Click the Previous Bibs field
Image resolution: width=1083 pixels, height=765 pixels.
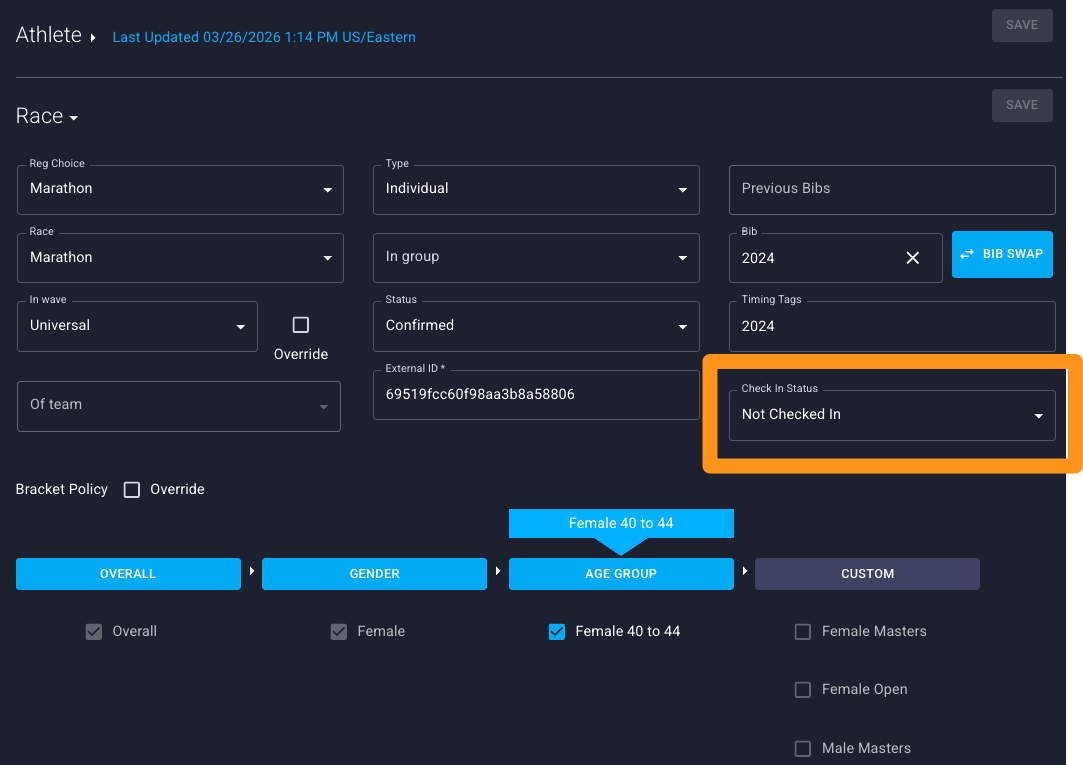[x=891, y=189]
